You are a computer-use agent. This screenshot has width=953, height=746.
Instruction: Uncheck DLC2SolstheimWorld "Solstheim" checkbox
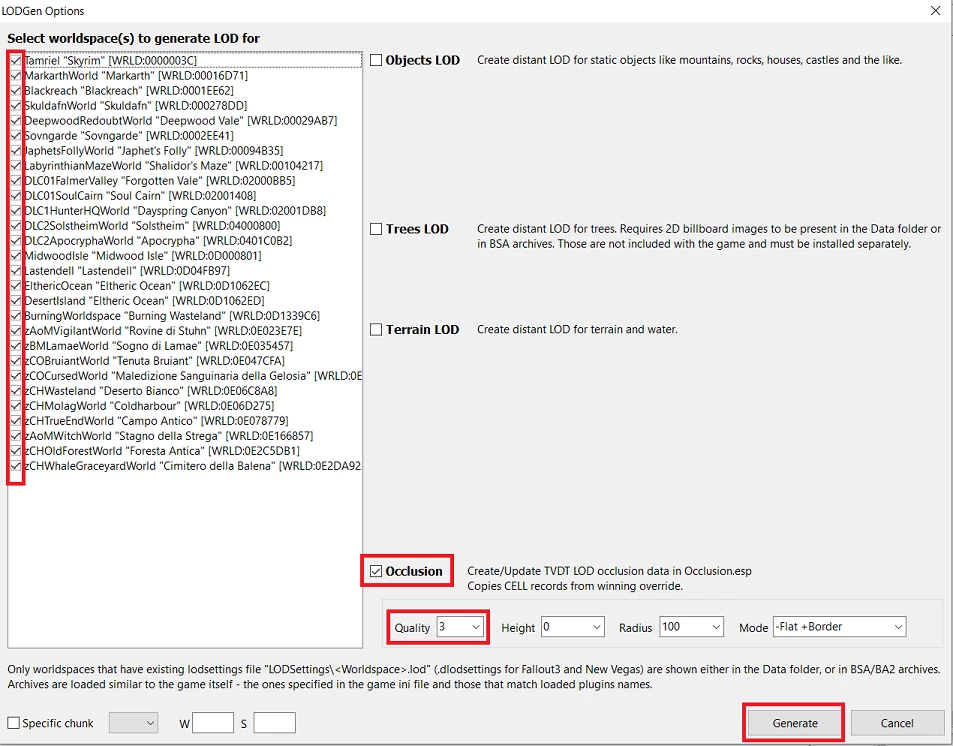(16, 226)
